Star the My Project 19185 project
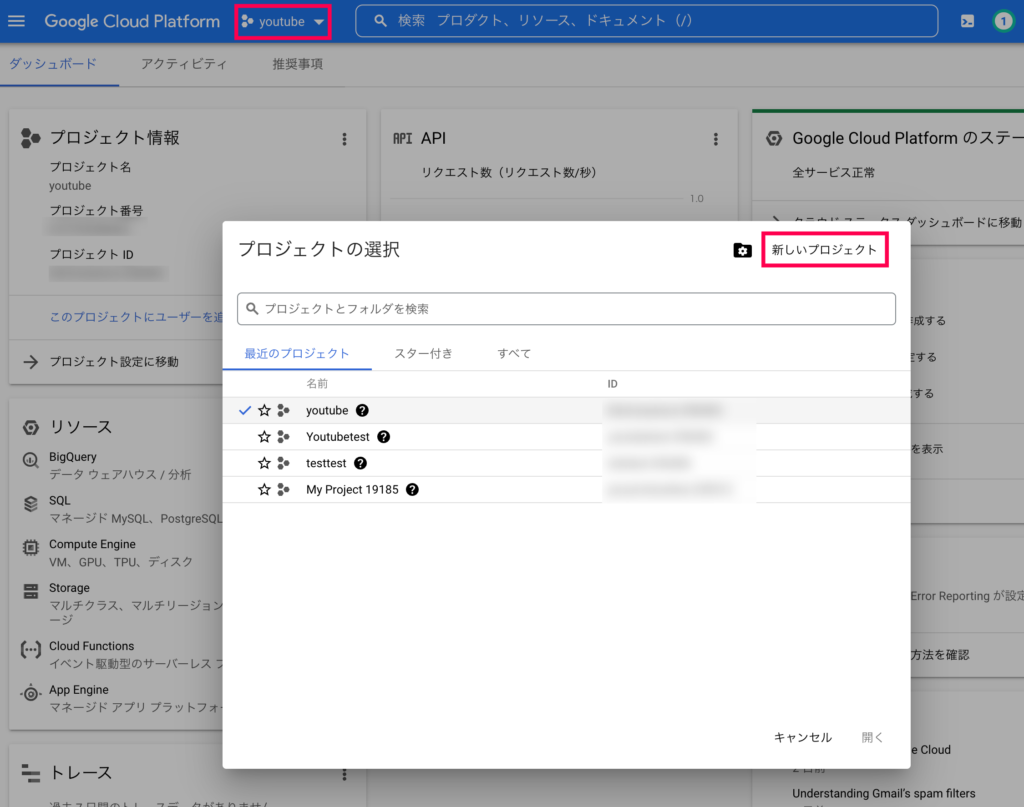Image resolution: width=1024 pixels, height=807 pixels. [264, 490]
